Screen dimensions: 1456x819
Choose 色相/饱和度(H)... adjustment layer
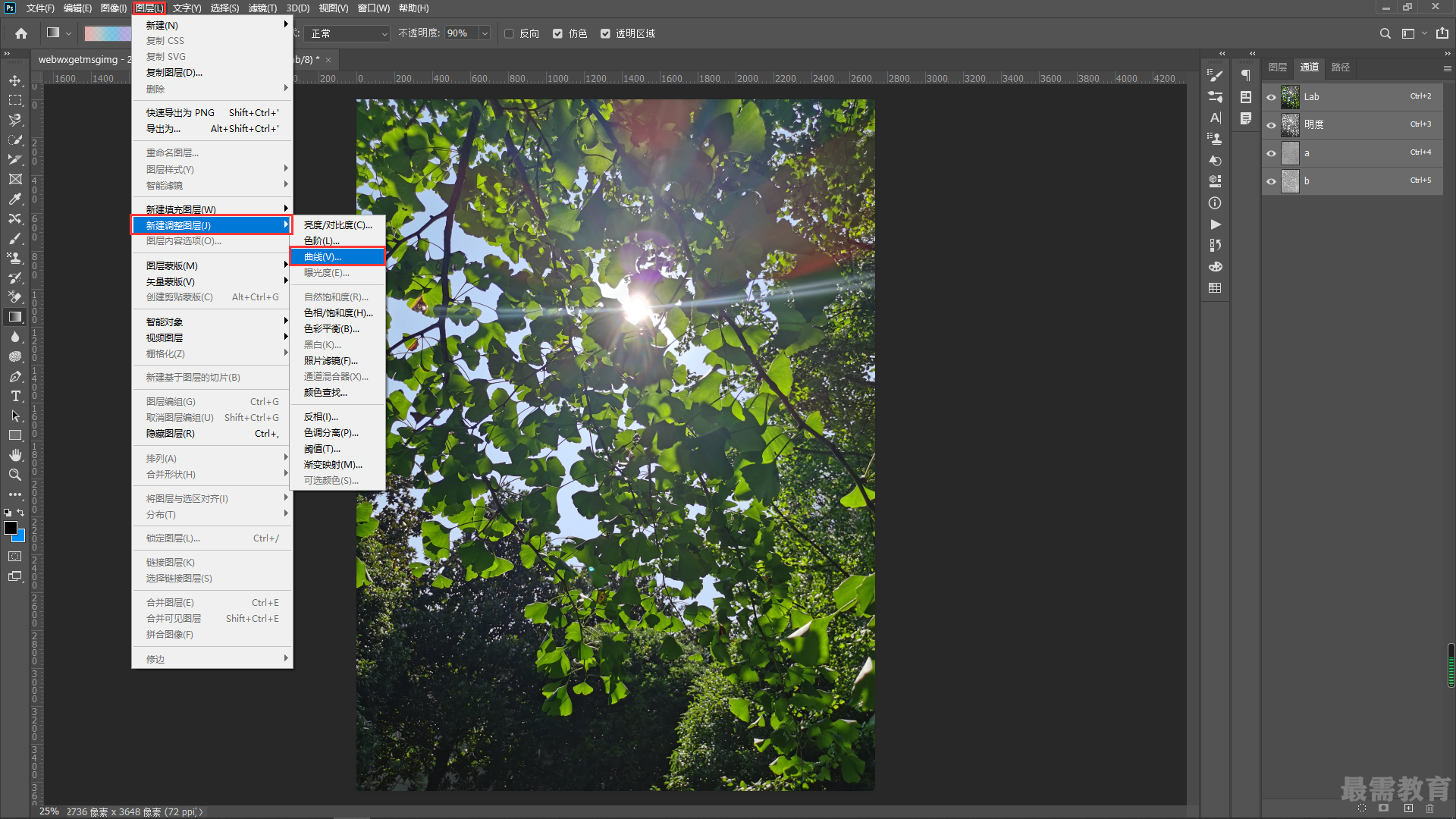point(337,312)
